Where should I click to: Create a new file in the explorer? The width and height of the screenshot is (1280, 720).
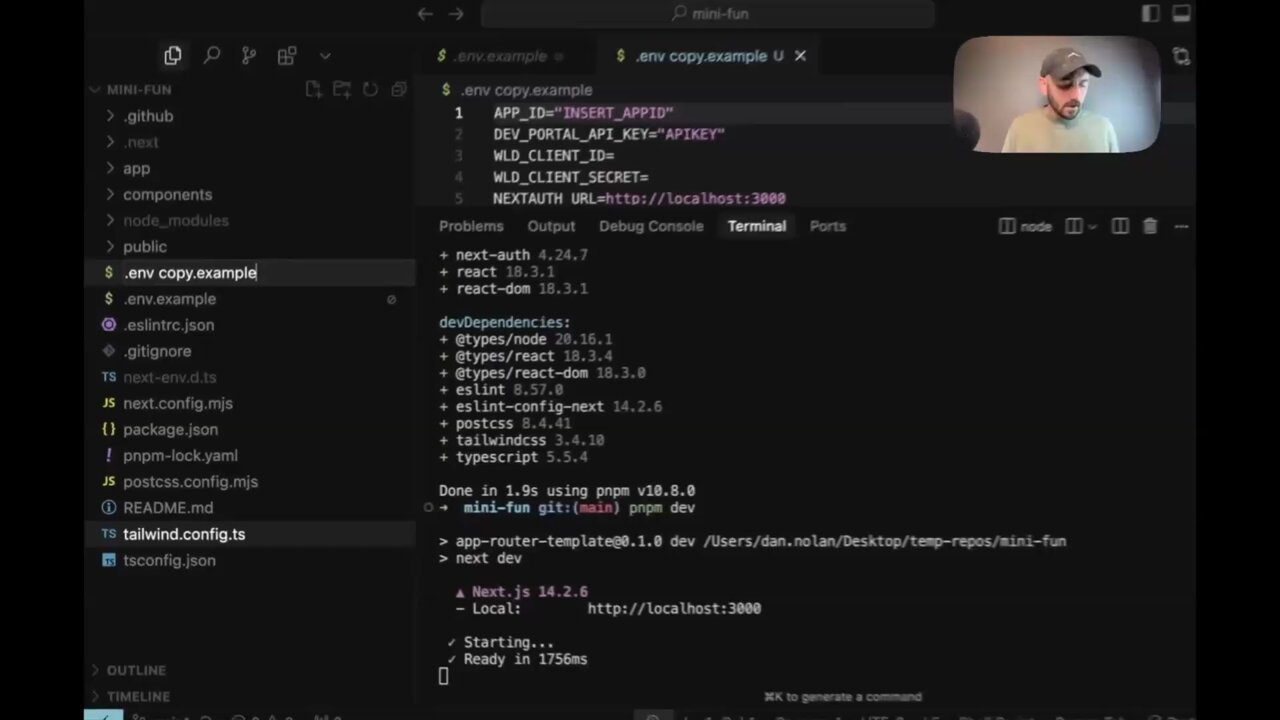click(x=313, y=89)
